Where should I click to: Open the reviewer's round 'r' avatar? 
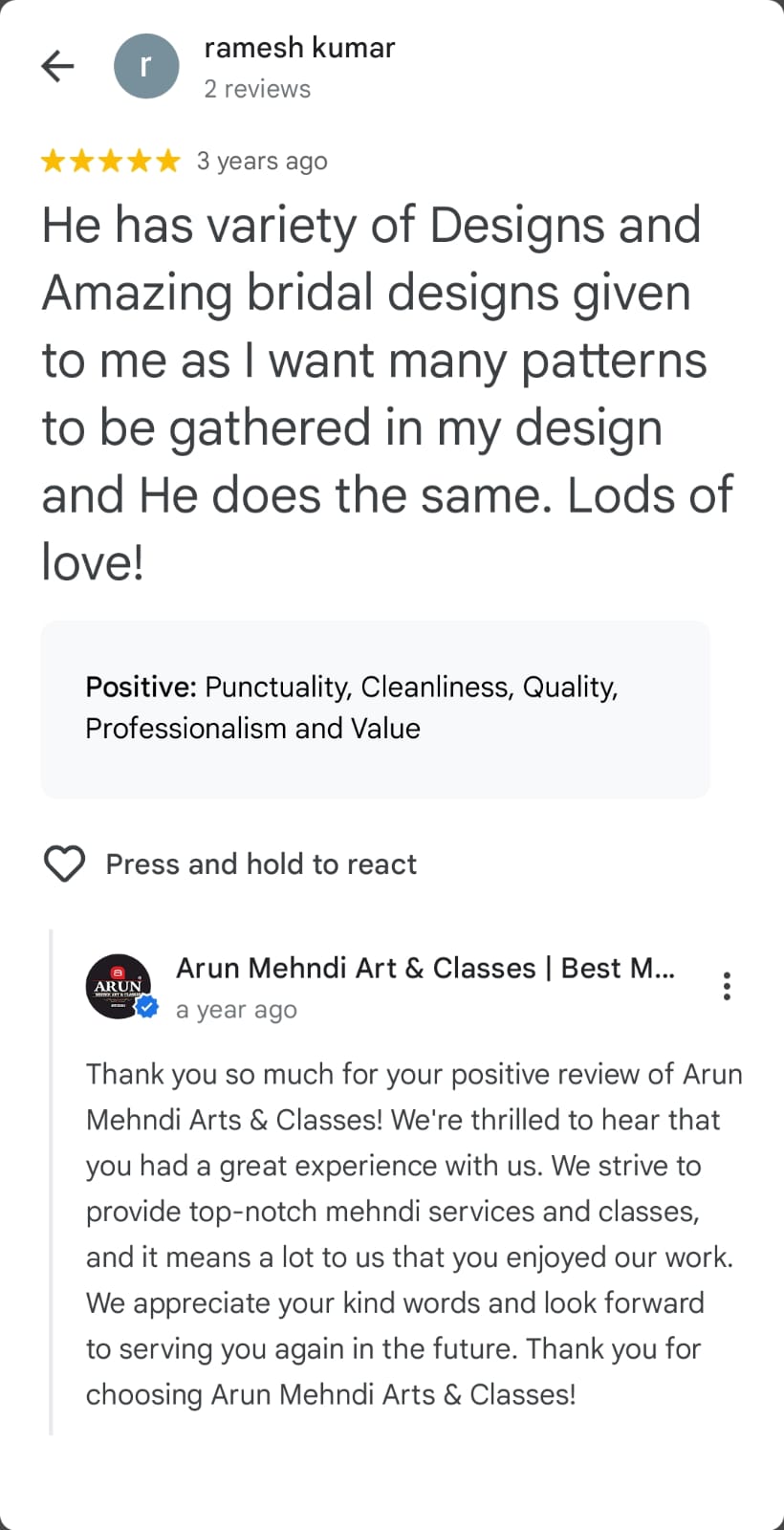pyautogui.click(x=146, y=66)
